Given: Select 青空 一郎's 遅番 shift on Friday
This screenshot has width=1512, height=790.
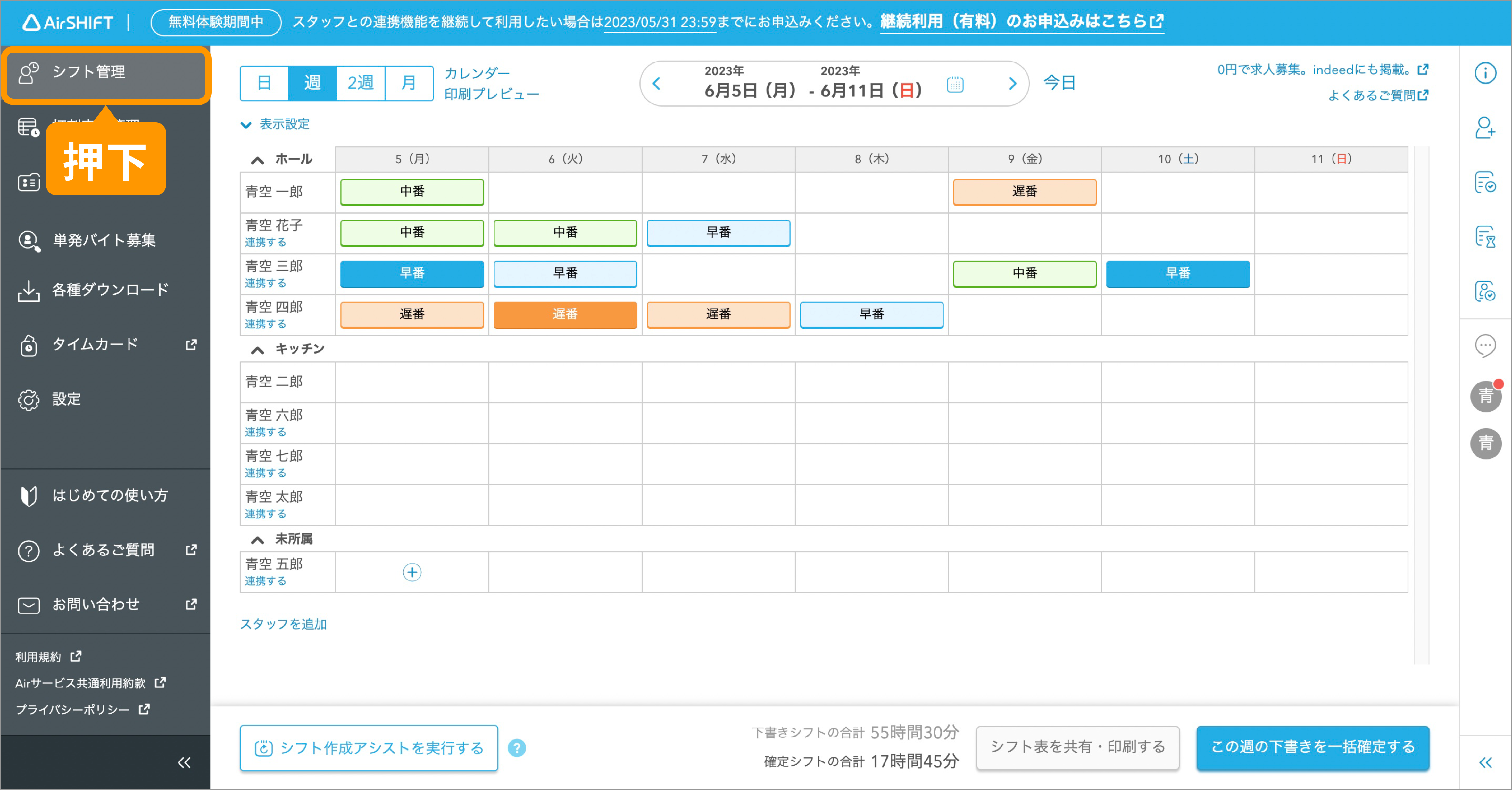Looking at the screenshot, I should click(x=1025, y=192).
